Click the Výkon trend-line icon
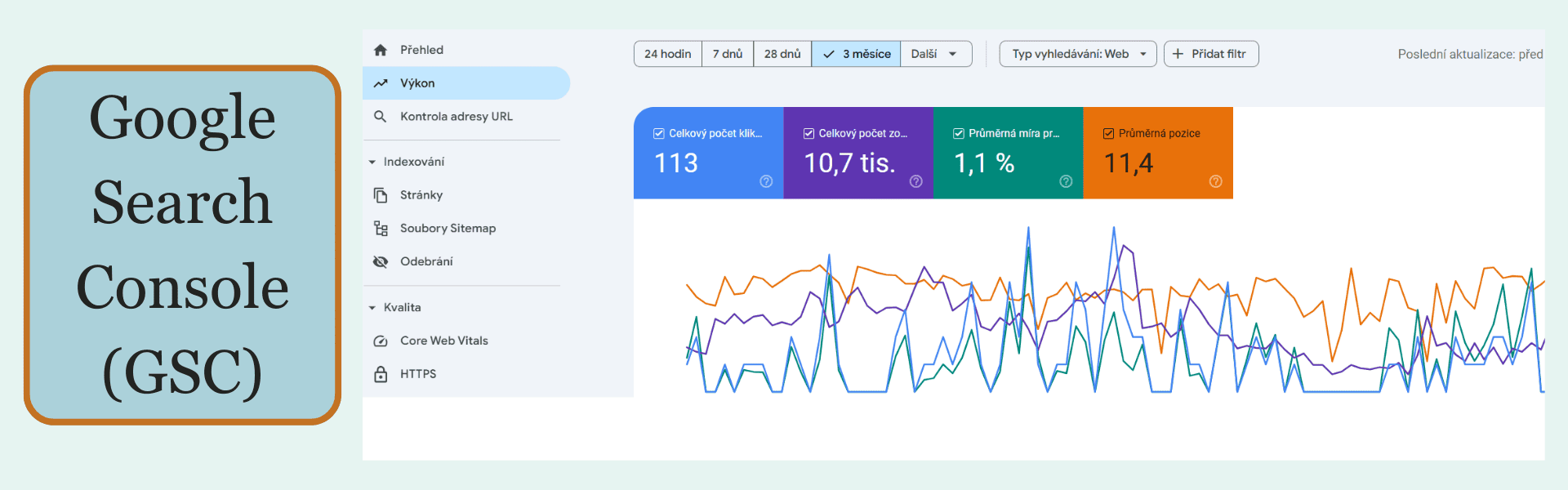 point(381,83)
